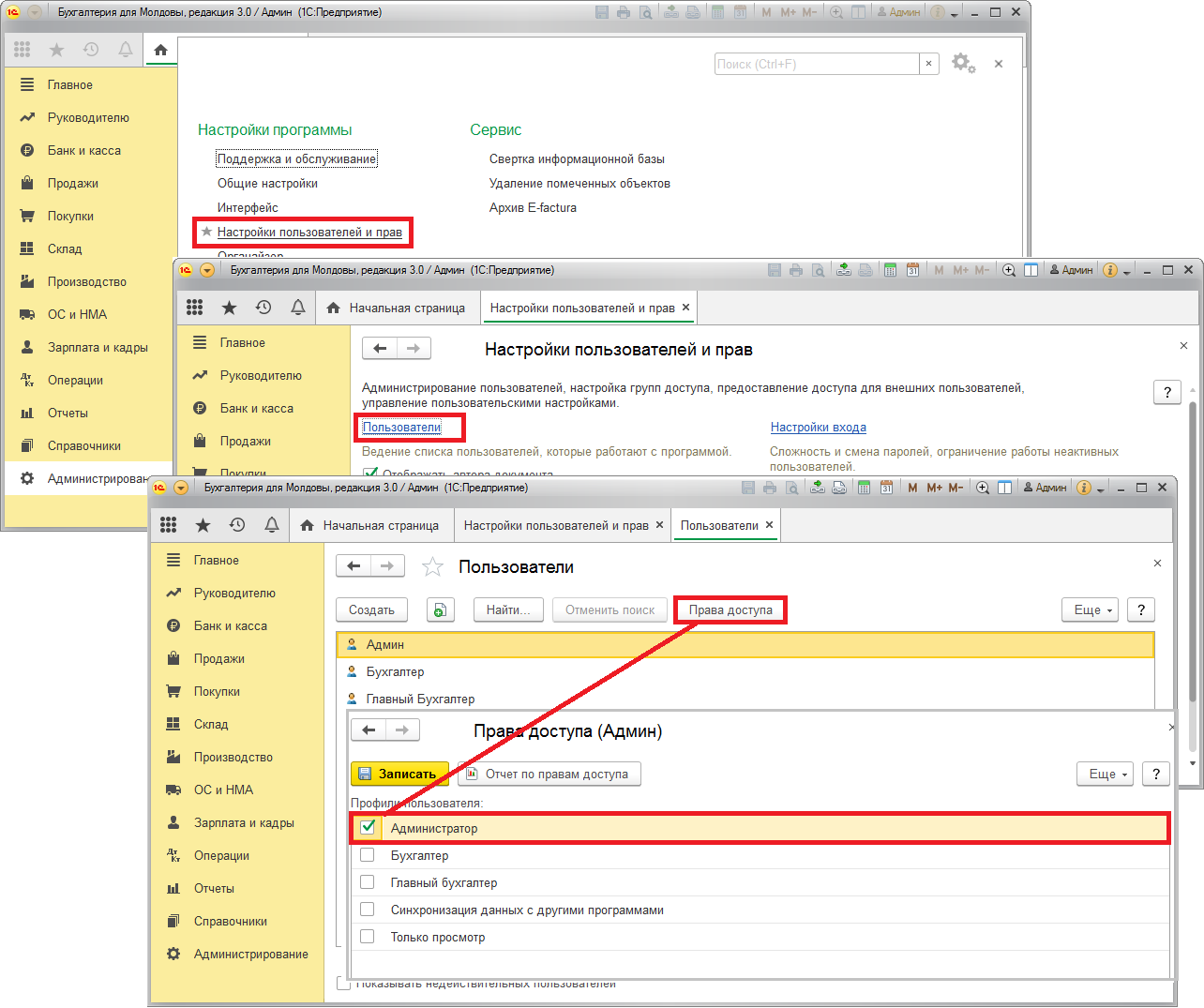The height and width of the screenshot is (1008, 1204).
Task: Switch to Начальная страница tab in front window
Action: point(372,525)
